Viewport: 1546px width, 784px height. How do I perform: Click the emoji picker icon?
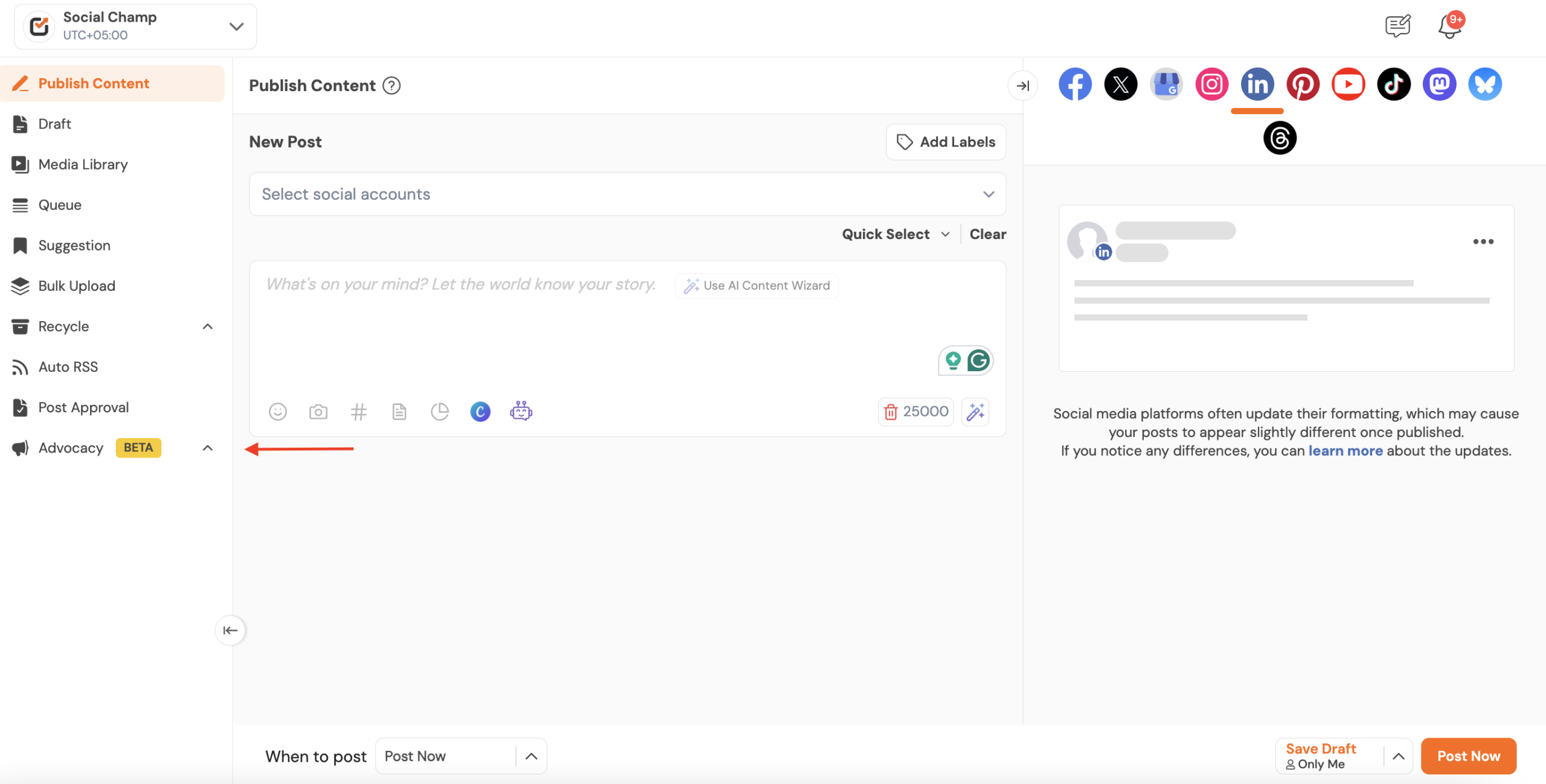pos(277,412)
